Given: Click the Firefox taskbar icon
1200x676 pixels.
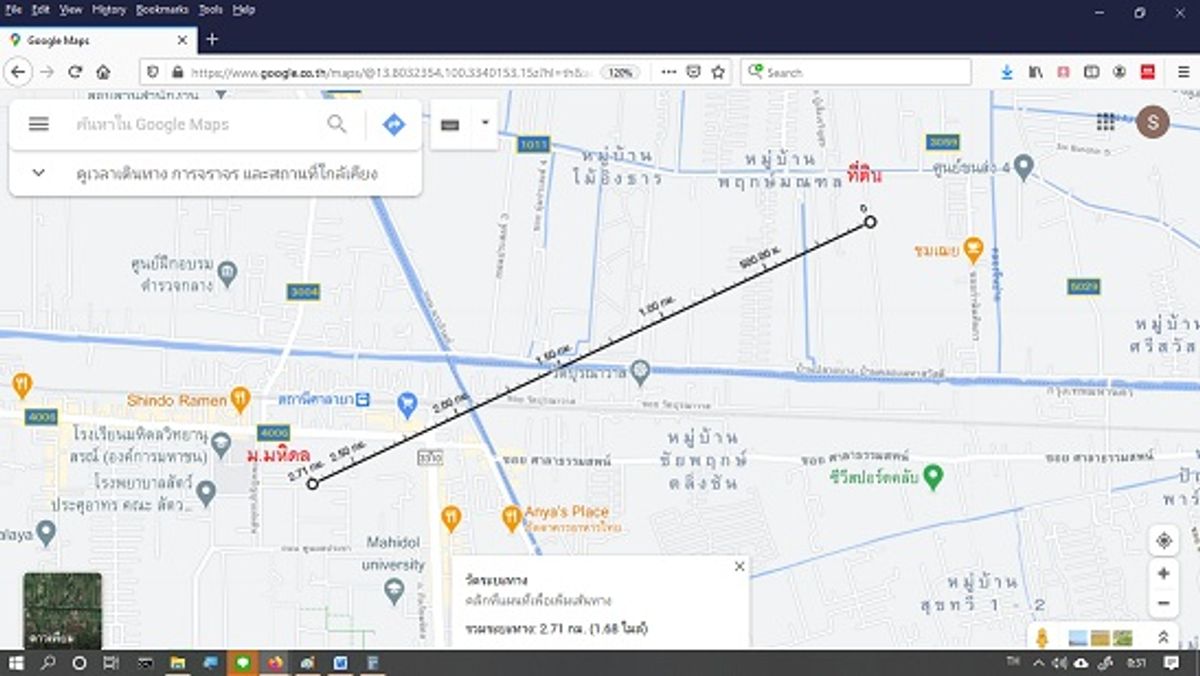Looking at the screenshot, I should tap(274, 662).
